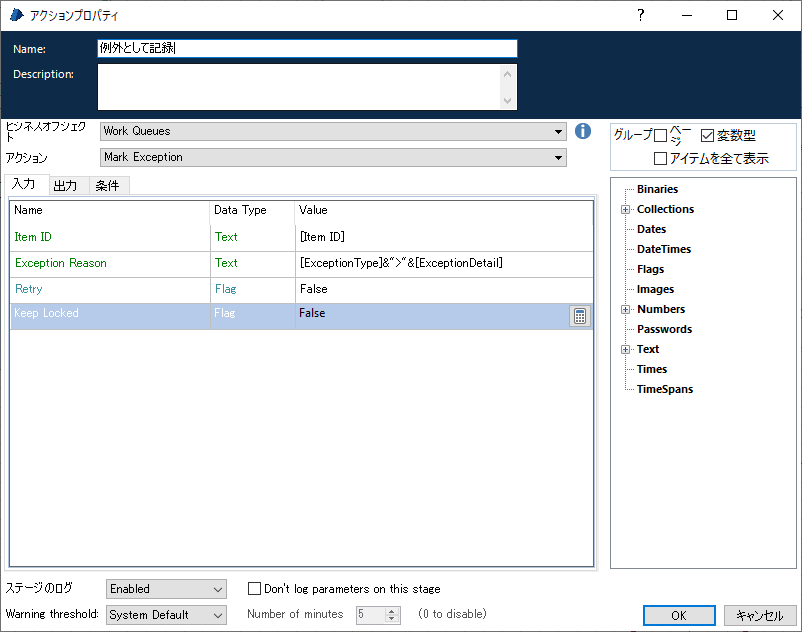Select the TimeSpans tree item

point(665,389)
